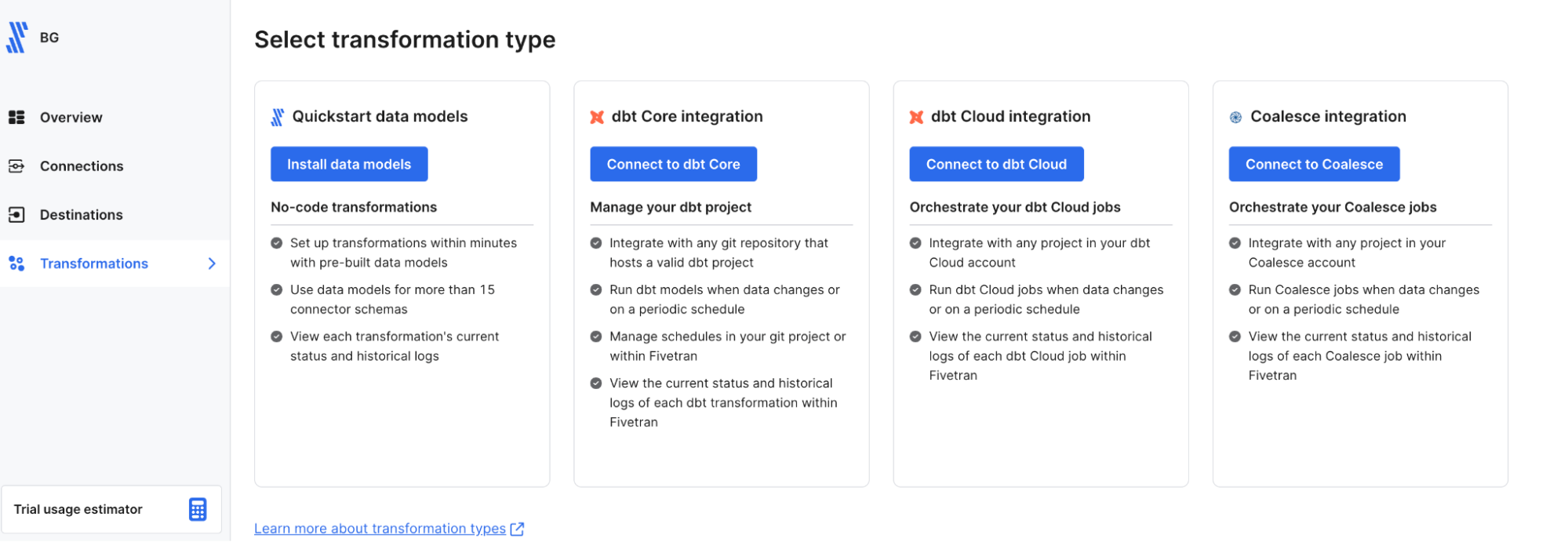The image size is (1568, 542).
Task: Click text 'Manage schedules in your git project or'
Action: tap(727, 336)
